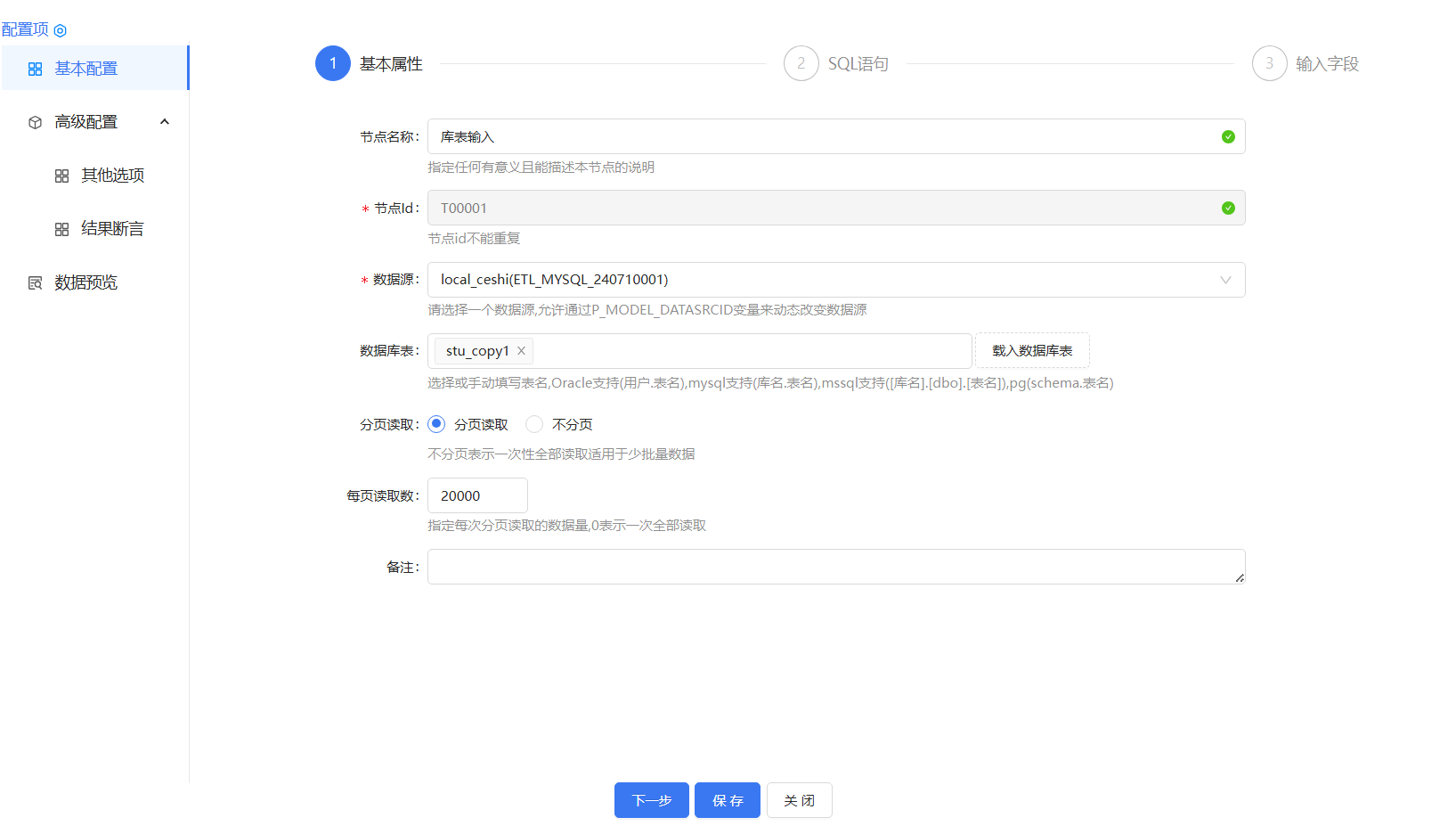Click the 基本属性 step title
This screenshot has width=1456, height=834.
tap(391, 63)
